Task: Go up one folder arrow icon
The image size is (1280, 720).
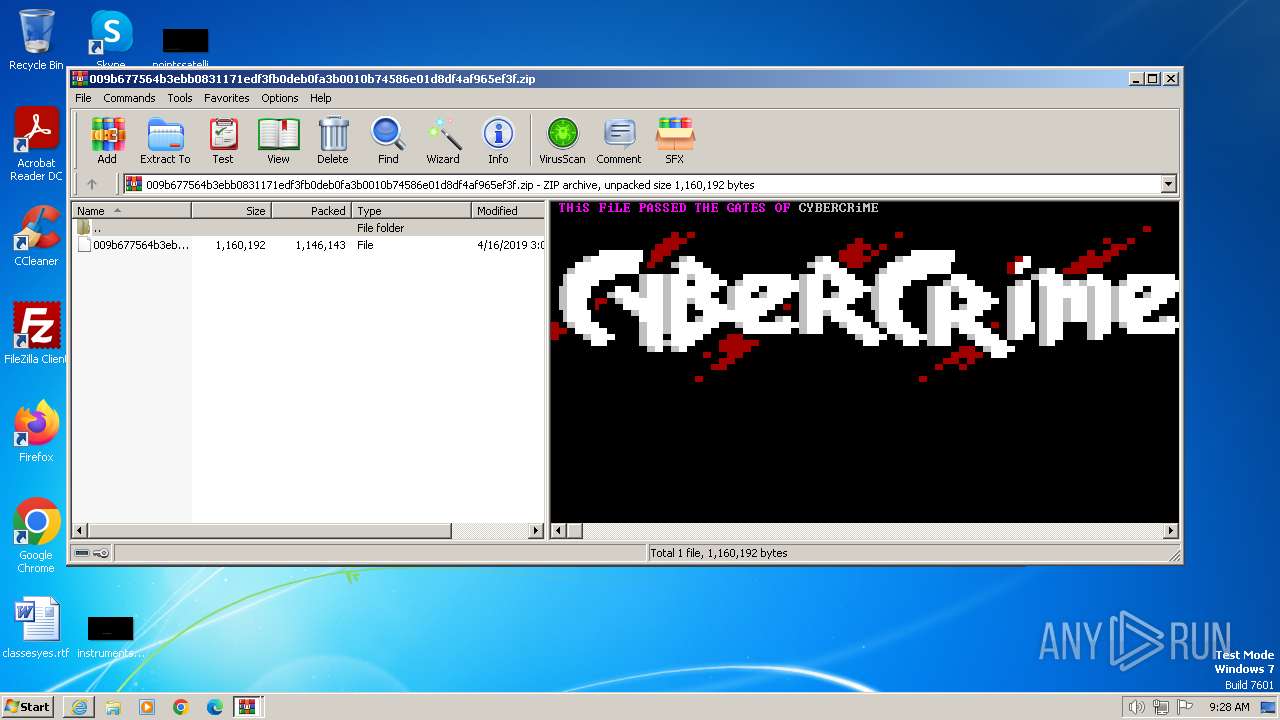Action: coord(92,184)
